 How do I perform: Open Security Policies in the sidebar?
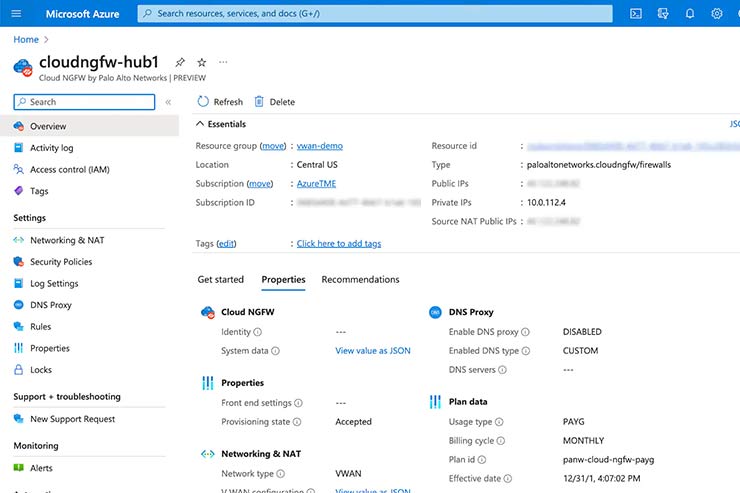click(x=61, y=262)
